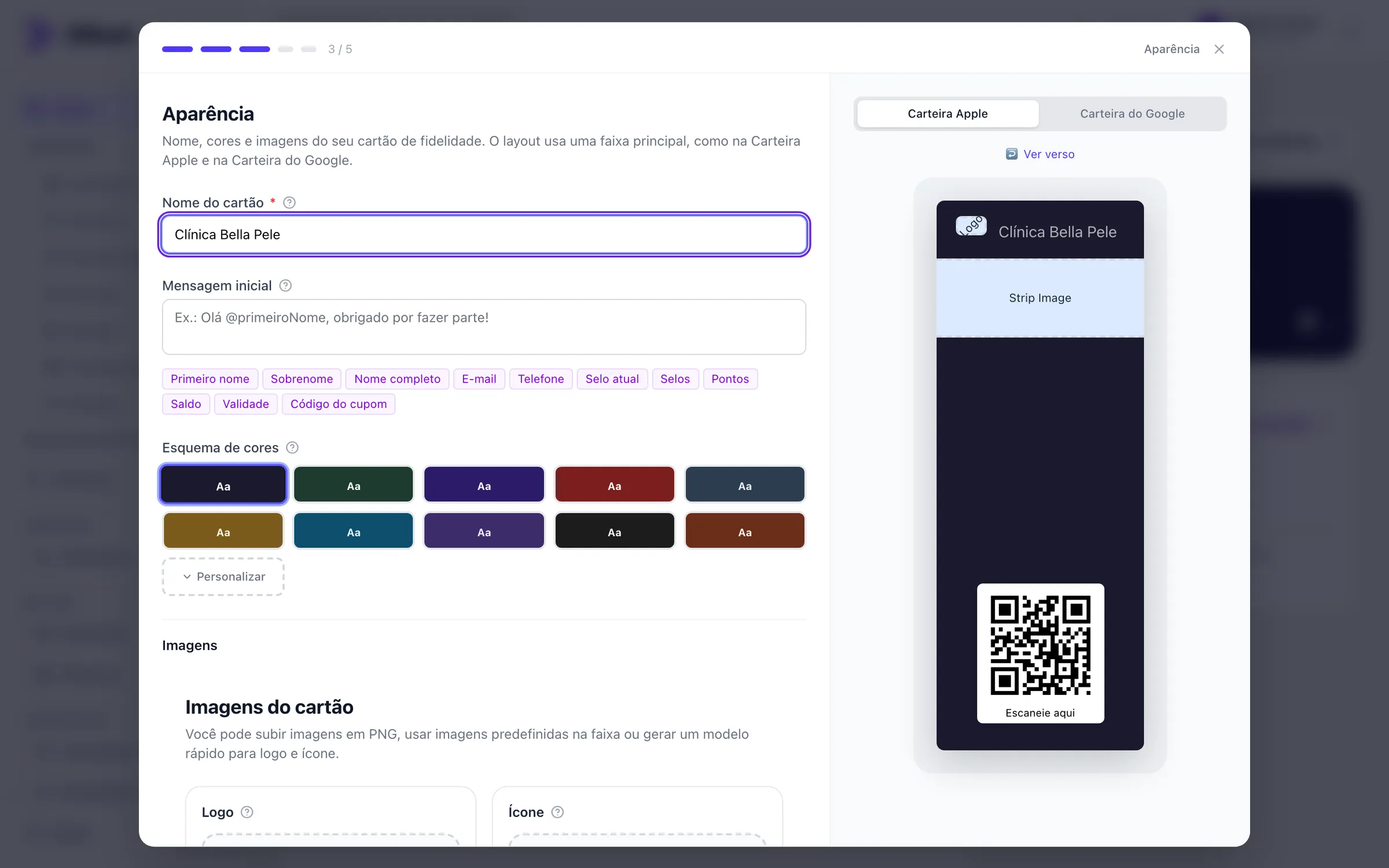1389x868 pixels.
Task: Click the QR code on the card preview
Action: coord(1040,645)
